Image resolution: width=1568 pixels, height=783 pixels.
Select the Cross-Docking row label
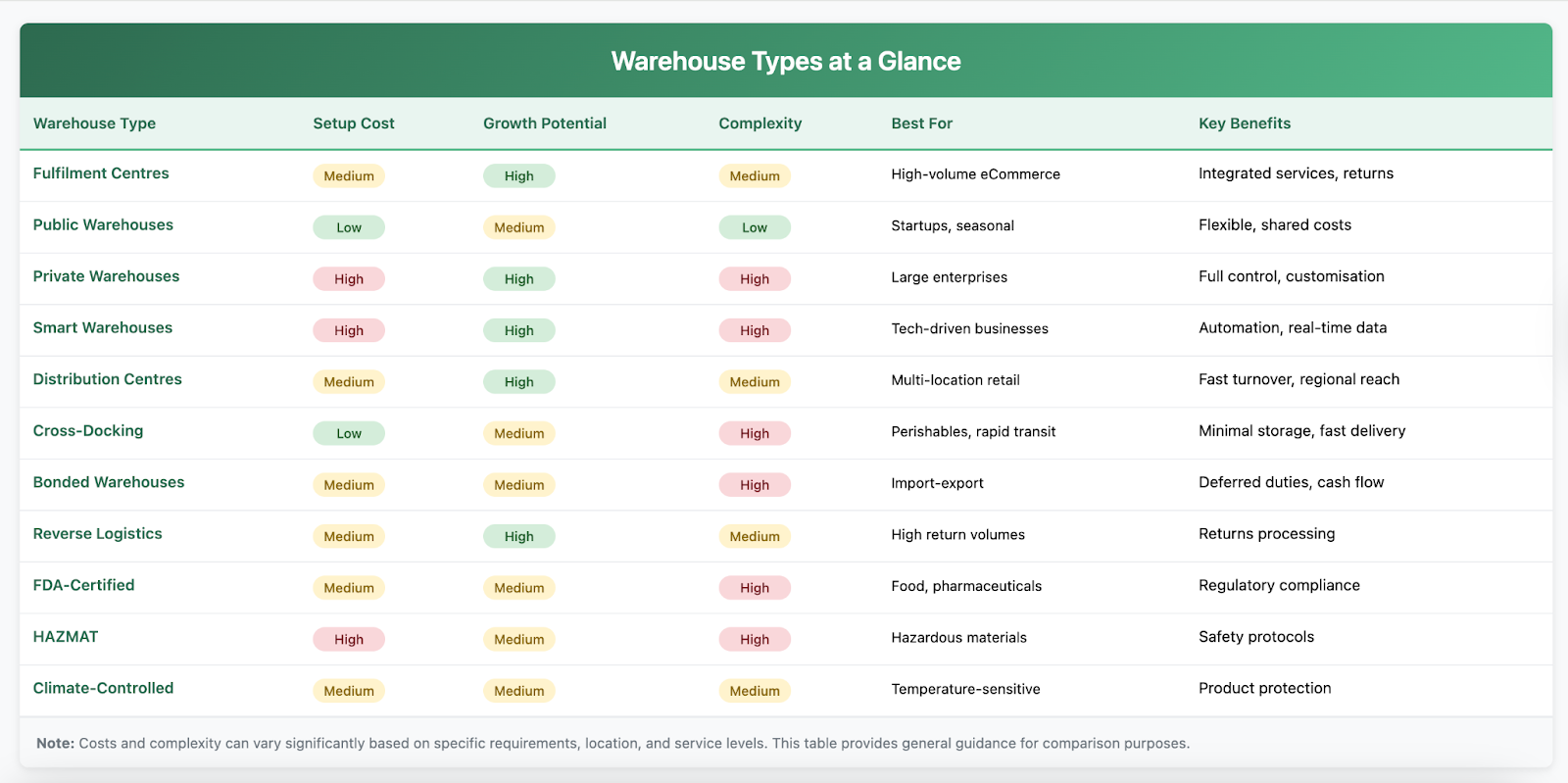tap(88, 430)
